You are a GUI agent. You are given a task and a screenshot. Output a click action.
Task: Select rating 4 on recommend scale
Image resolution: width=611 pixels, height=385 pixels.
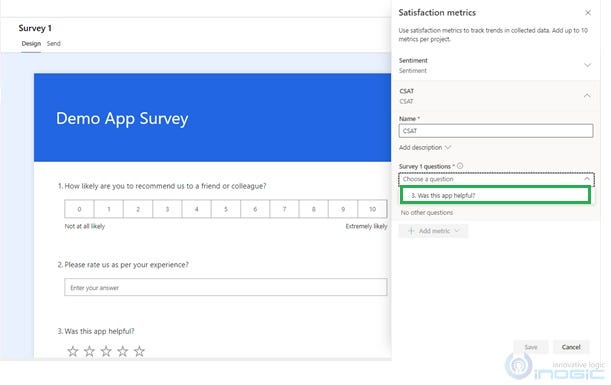point(196,209)
